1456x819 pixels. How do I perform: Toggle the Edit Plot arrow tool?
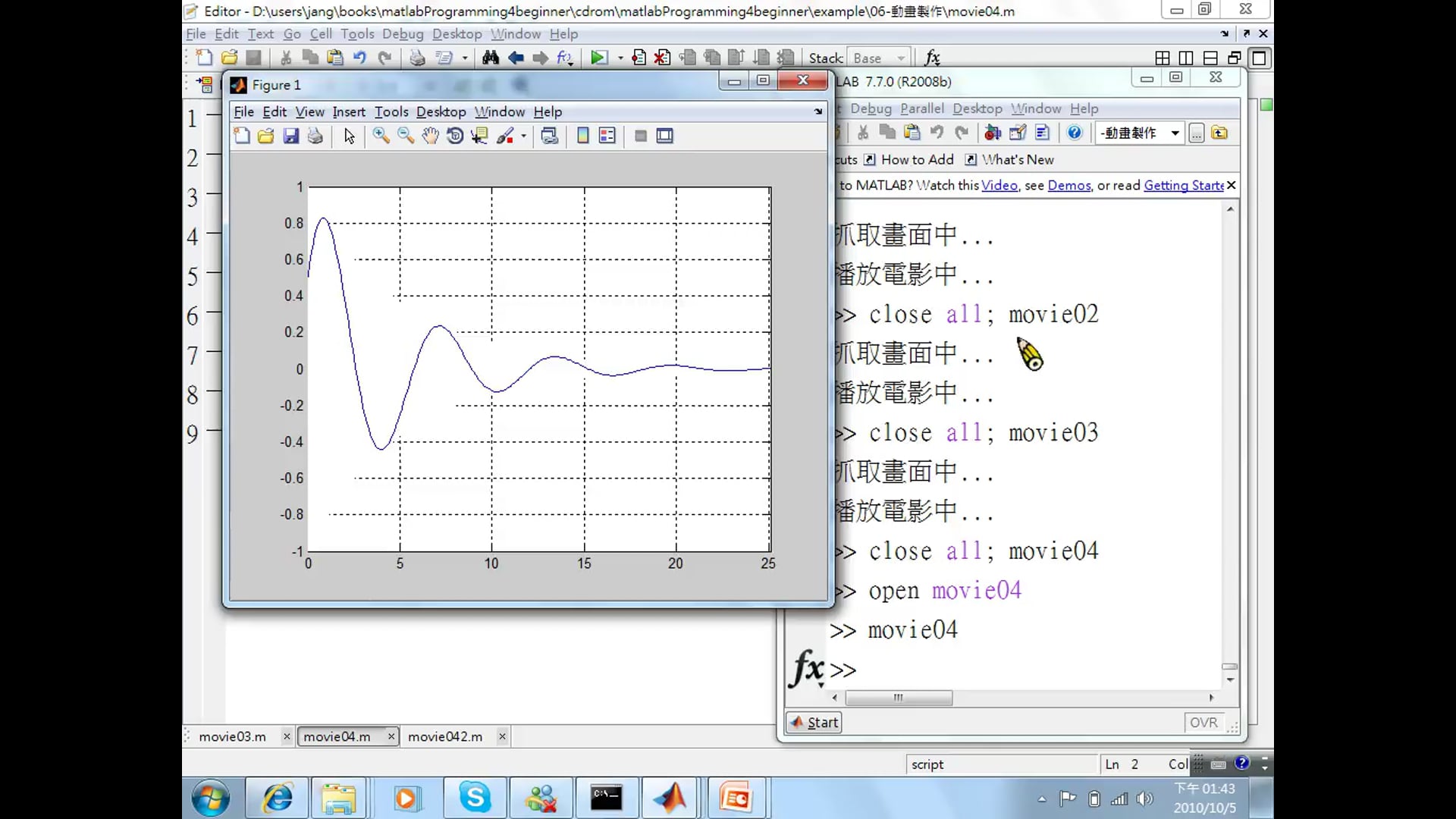(x=349, y=136)
